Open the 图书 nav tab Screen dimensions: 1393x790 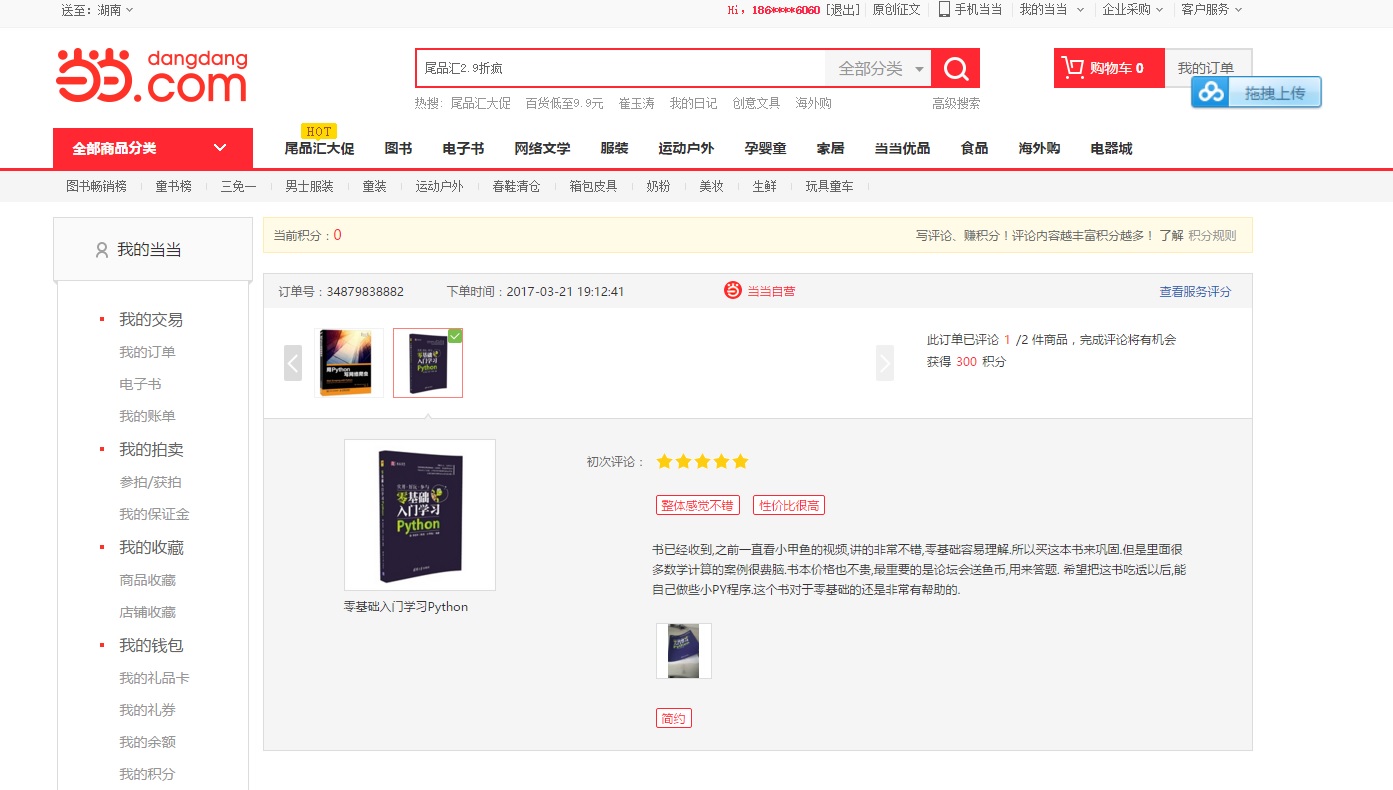398,148
